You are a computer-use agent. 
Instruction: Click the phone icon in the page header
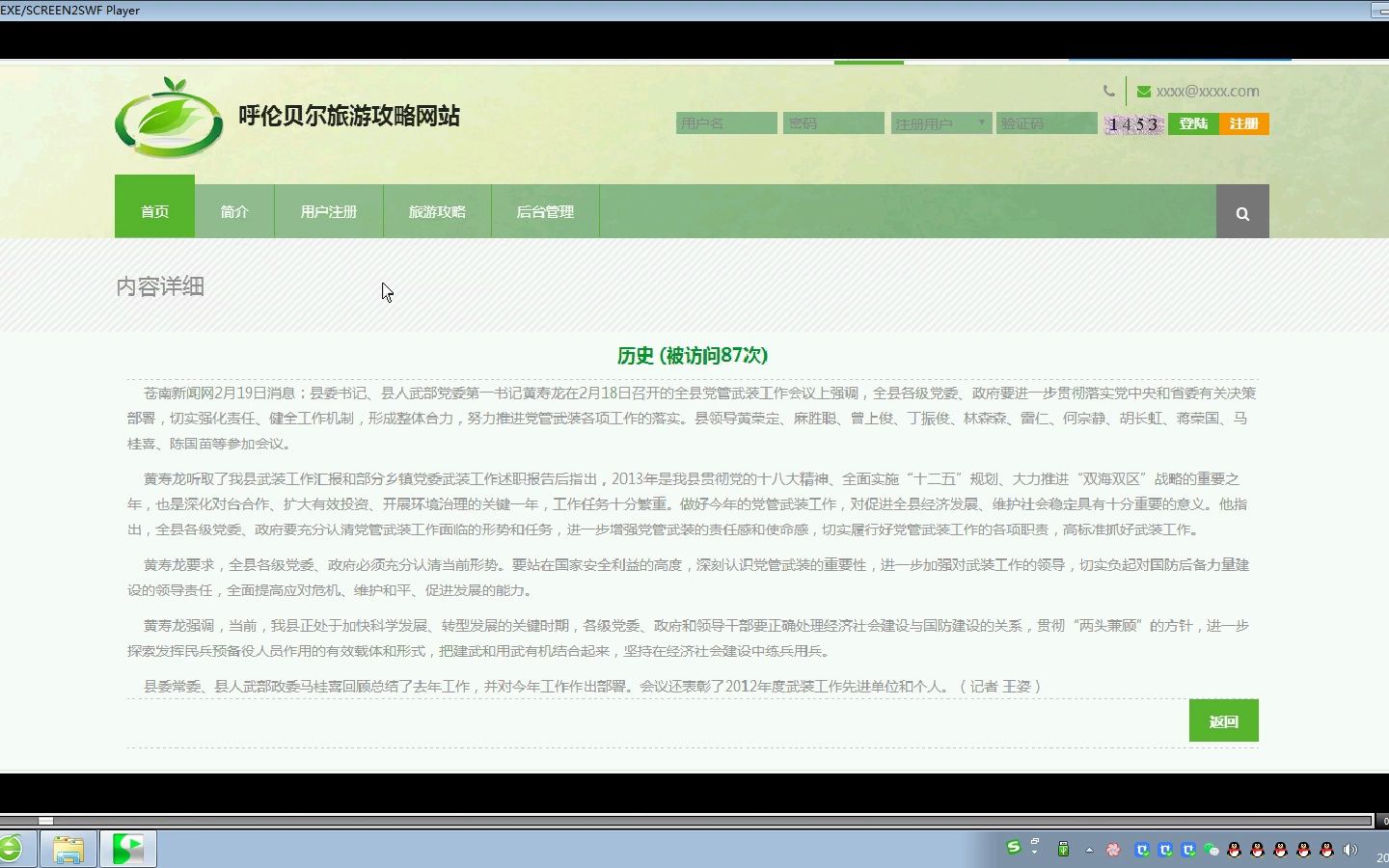tap(1108, 90)
